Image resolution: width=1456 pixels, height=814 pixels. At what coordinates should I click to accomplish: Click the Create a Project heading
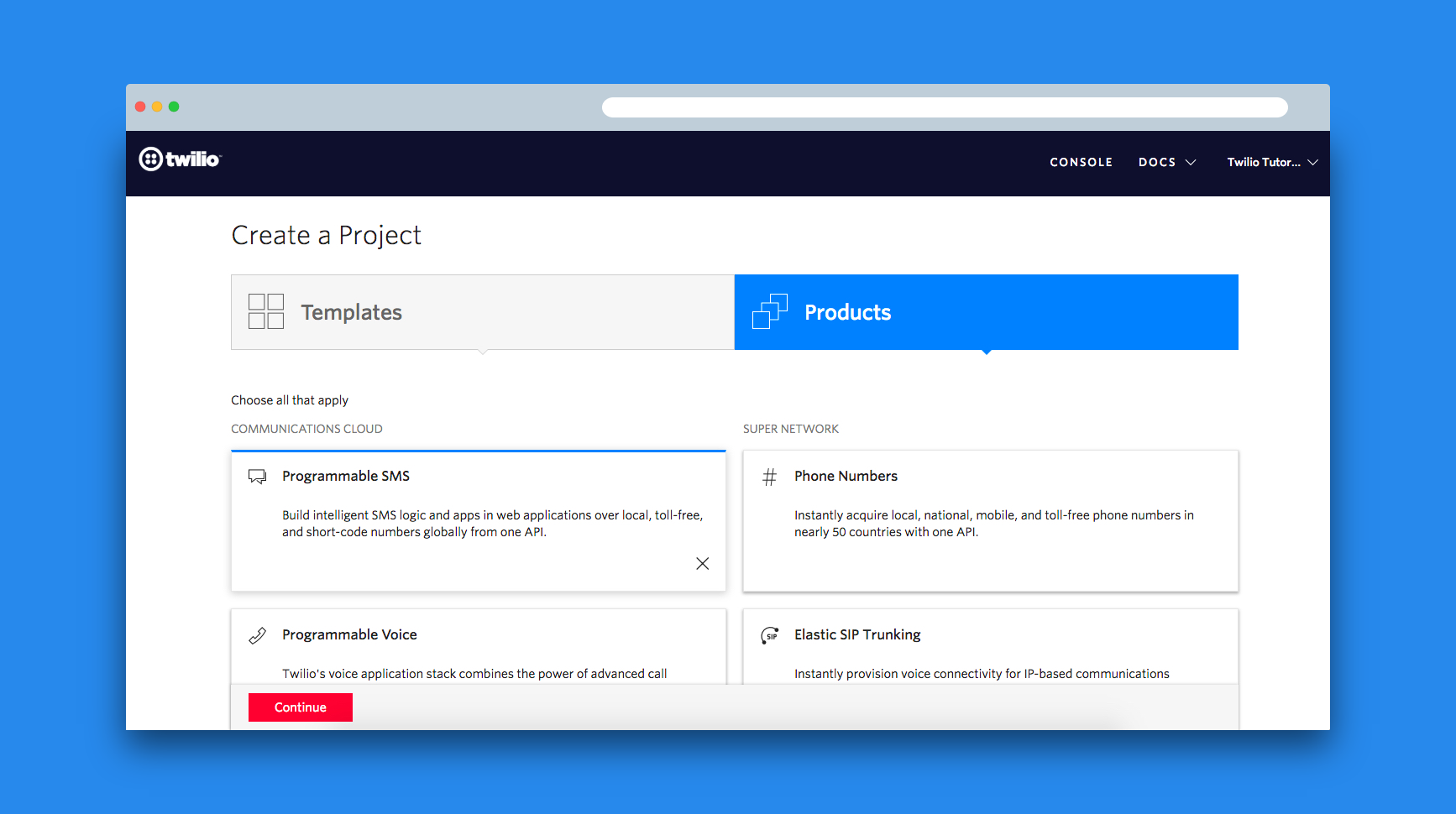tap(326, 236)
